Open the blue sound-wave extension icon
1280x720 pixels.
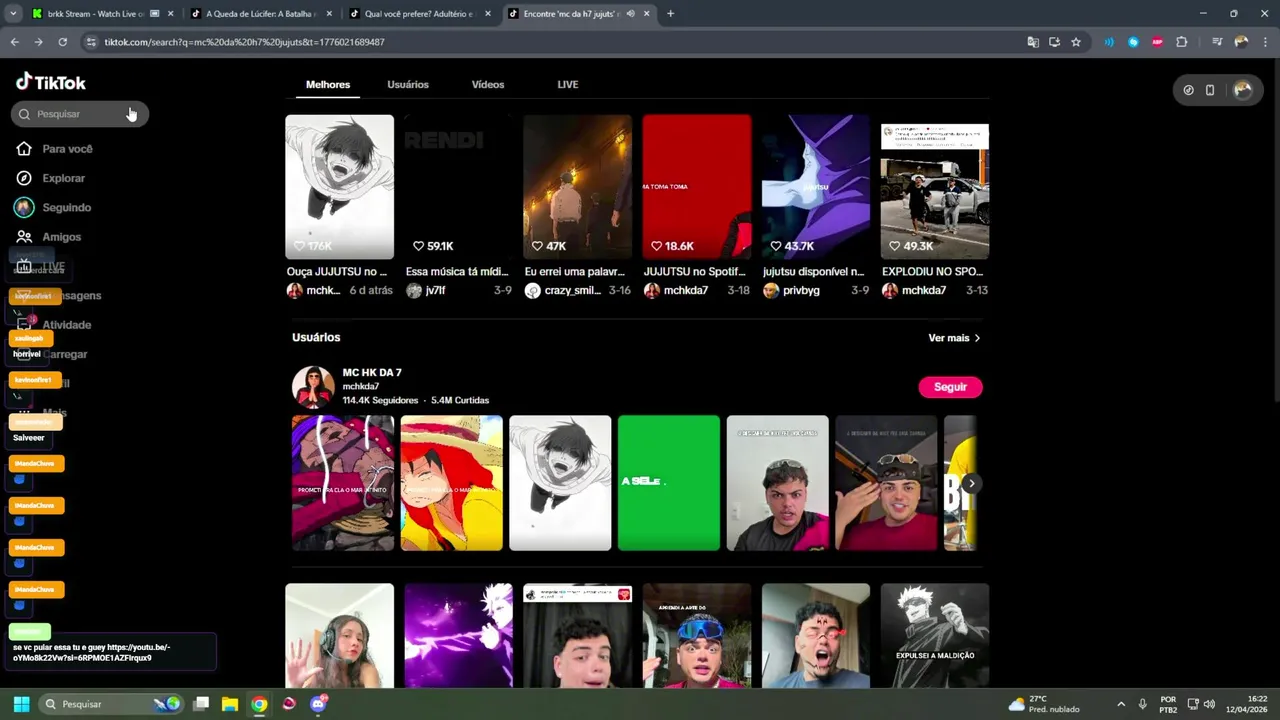(1109, 42)
